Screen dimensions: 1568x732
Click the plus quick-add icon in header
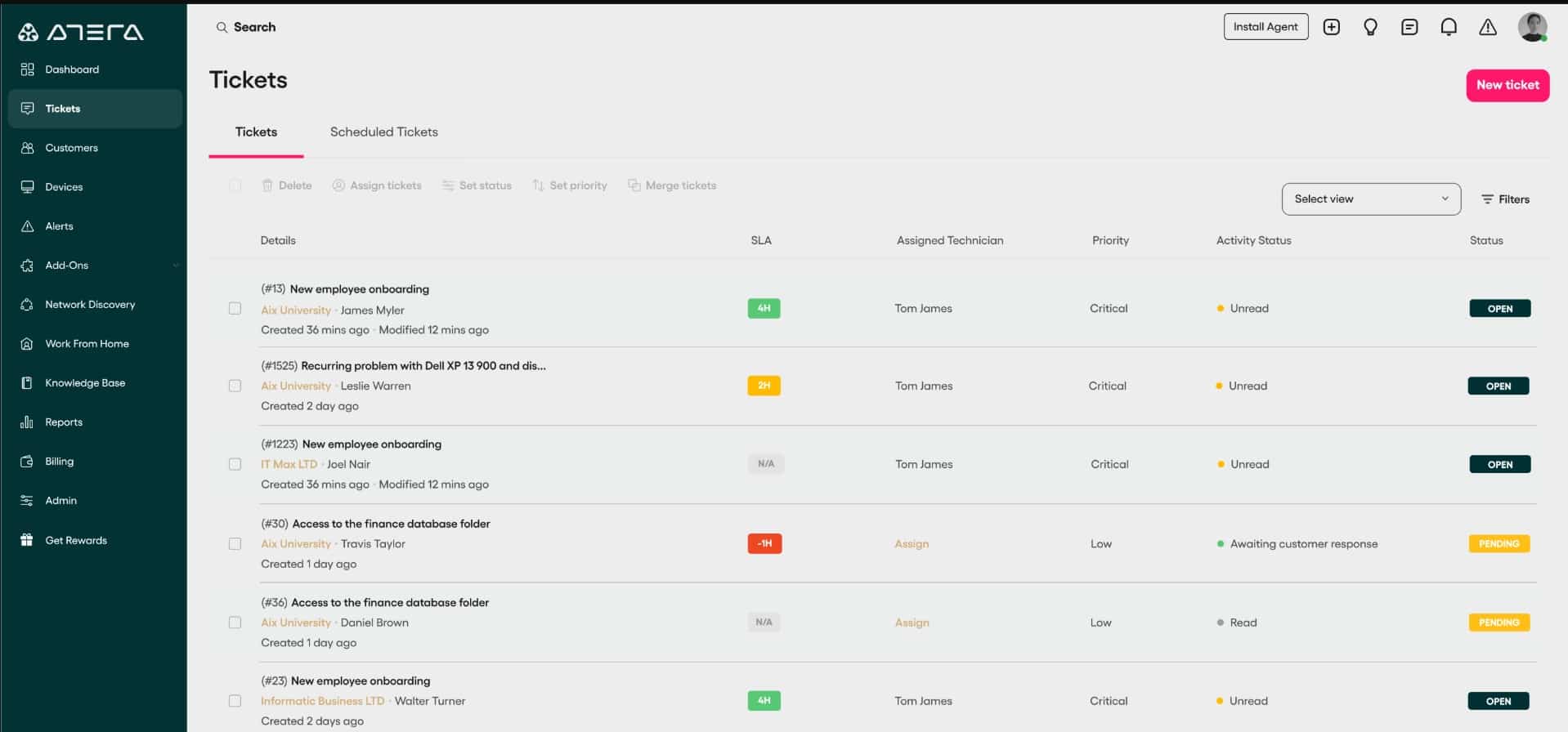click(x=1331, y=27)
